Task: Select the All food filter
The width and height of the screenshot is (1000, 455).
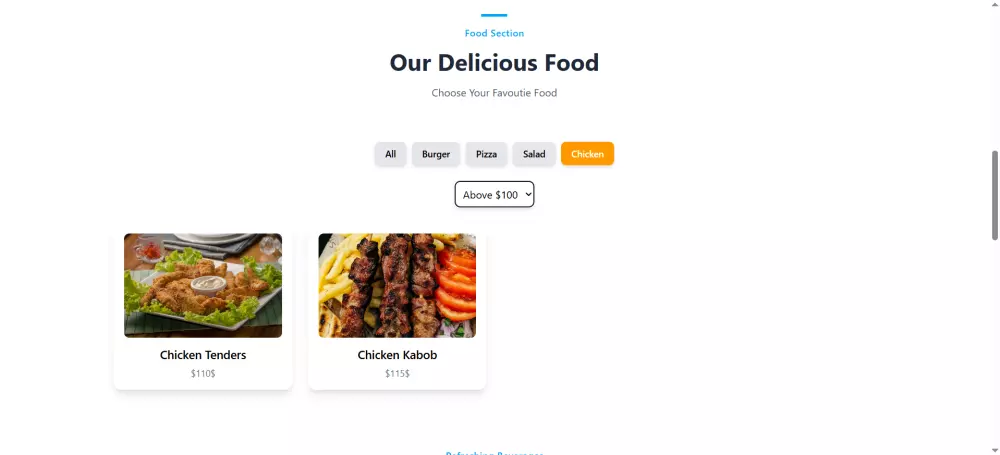Action: coord(390,154)
